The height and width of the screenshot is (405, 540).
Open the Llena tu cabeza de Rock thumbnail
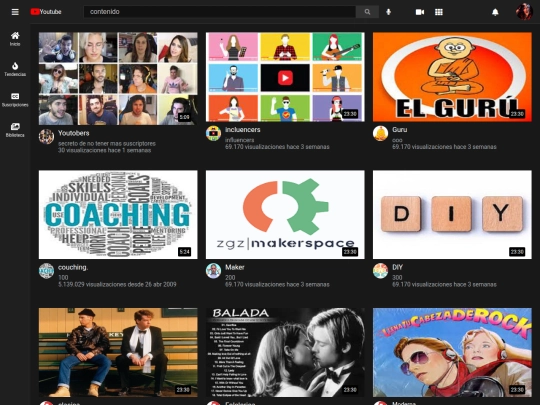[x=452, y=352]
